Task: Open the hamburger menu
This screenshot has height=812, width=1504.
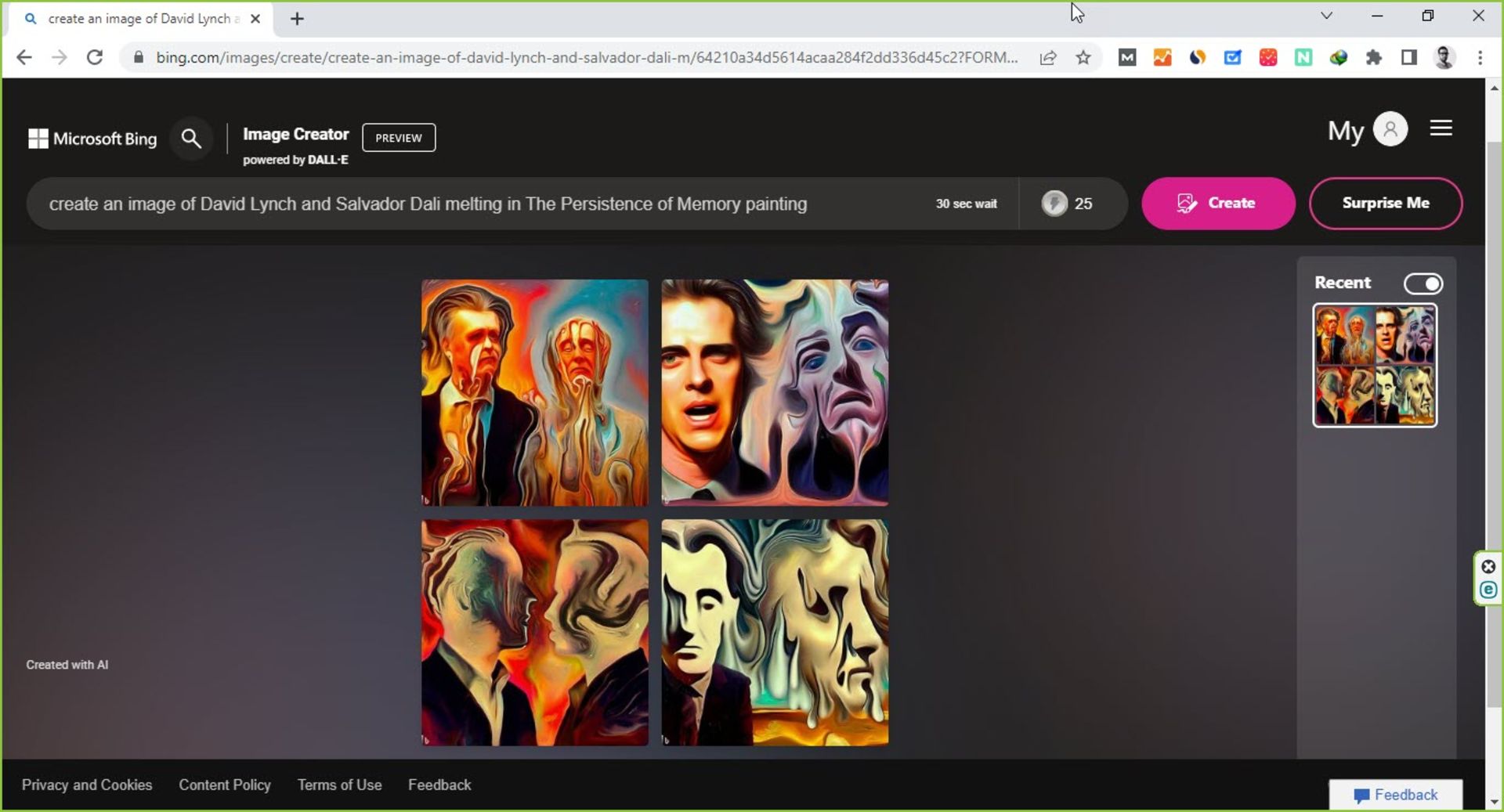Action: pyautogui.click(x=1441, y=128)
